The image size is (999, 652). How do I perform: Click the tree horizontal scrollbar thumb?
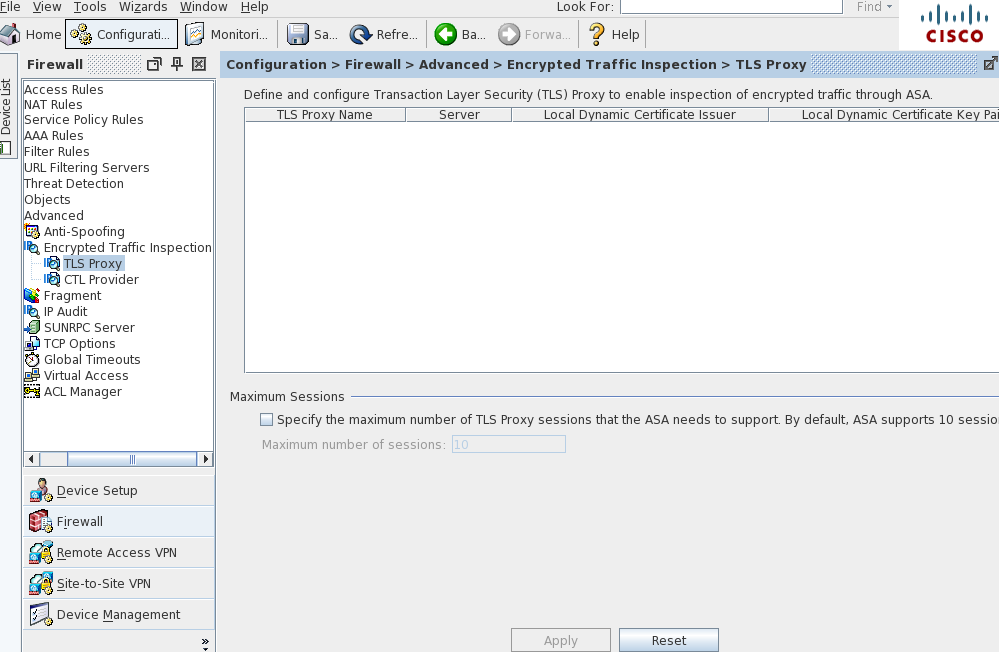coord(132,459)
